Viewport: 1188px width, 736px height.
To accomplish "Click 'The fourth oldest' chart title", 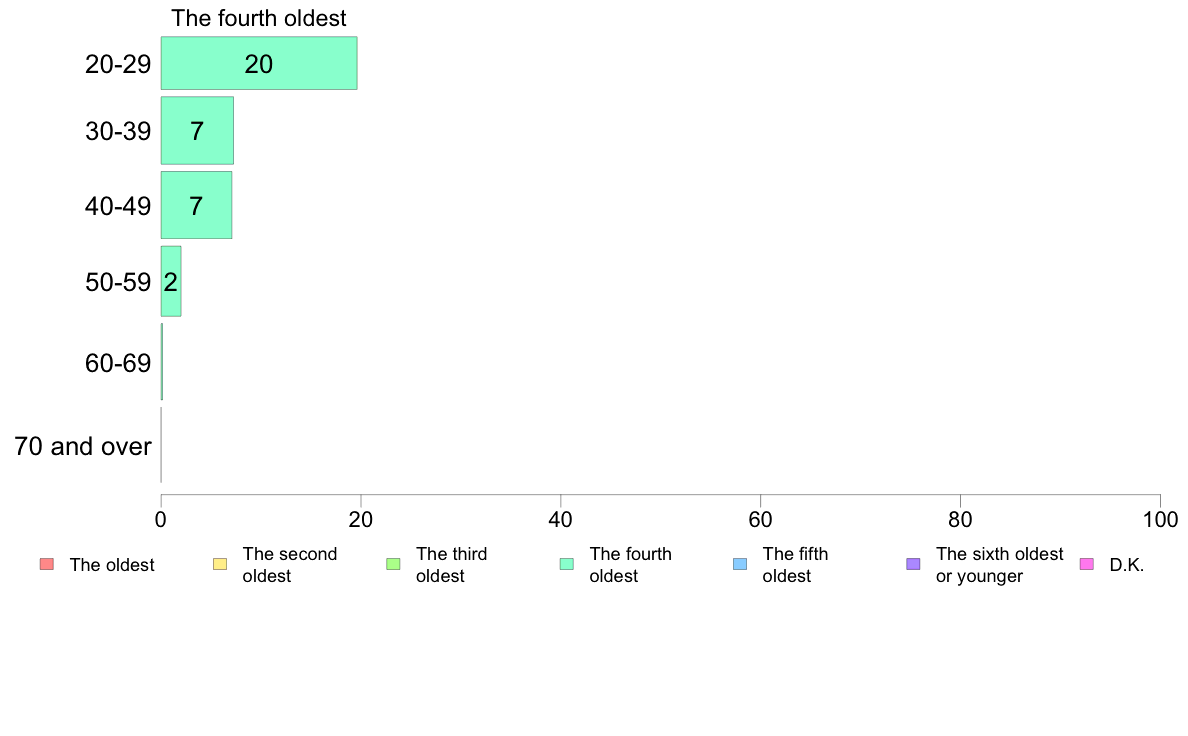I will pyautogui.click(x=258, y=18).
